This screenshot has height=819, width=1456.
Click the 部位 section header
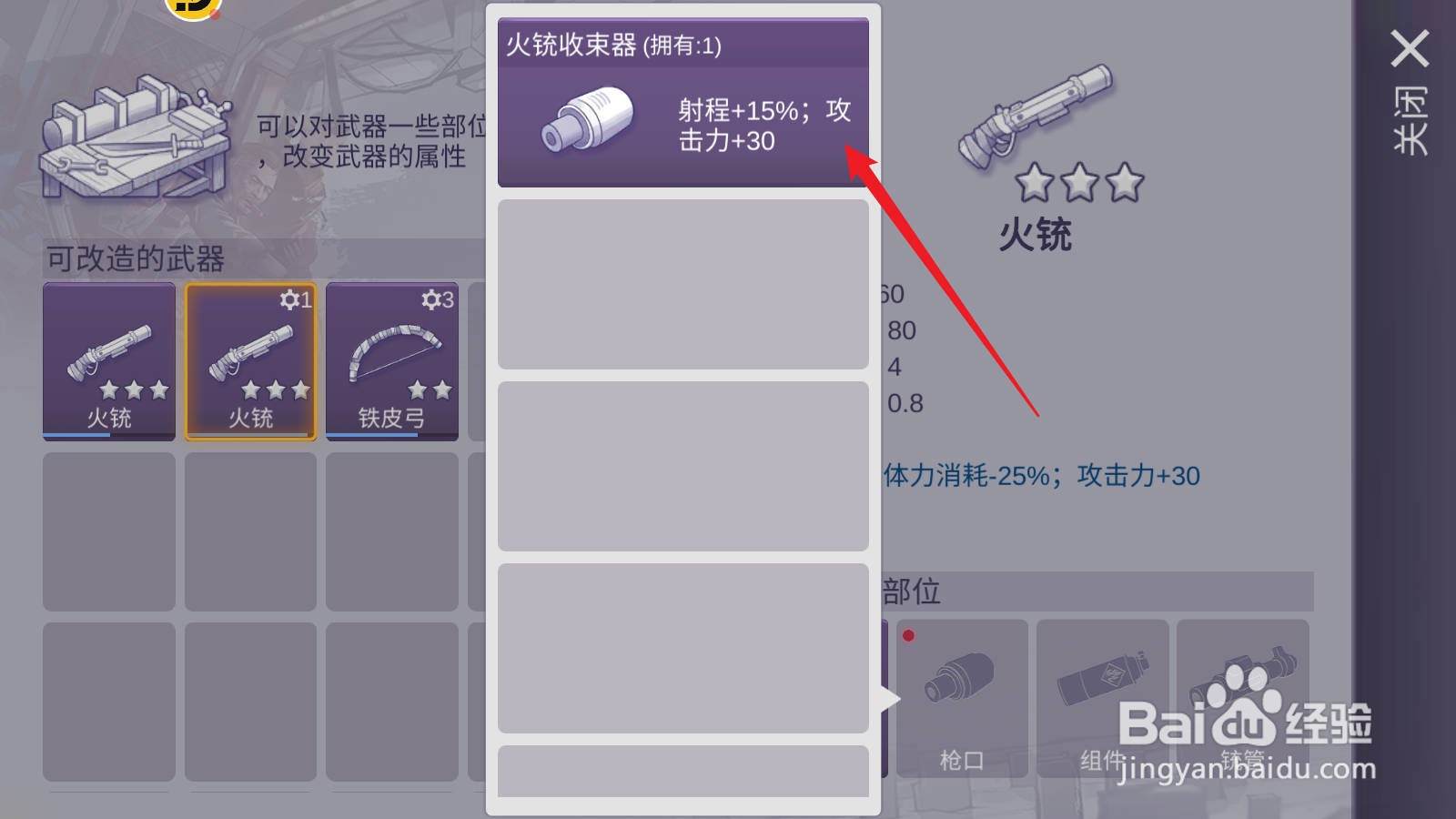912,591
